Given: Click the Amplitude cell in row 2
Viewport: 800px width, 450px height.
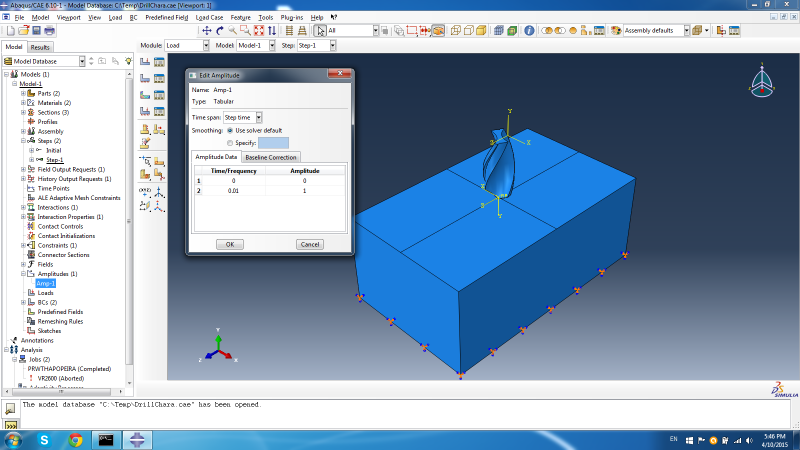Looking at the screenshot, I should 305,191.
